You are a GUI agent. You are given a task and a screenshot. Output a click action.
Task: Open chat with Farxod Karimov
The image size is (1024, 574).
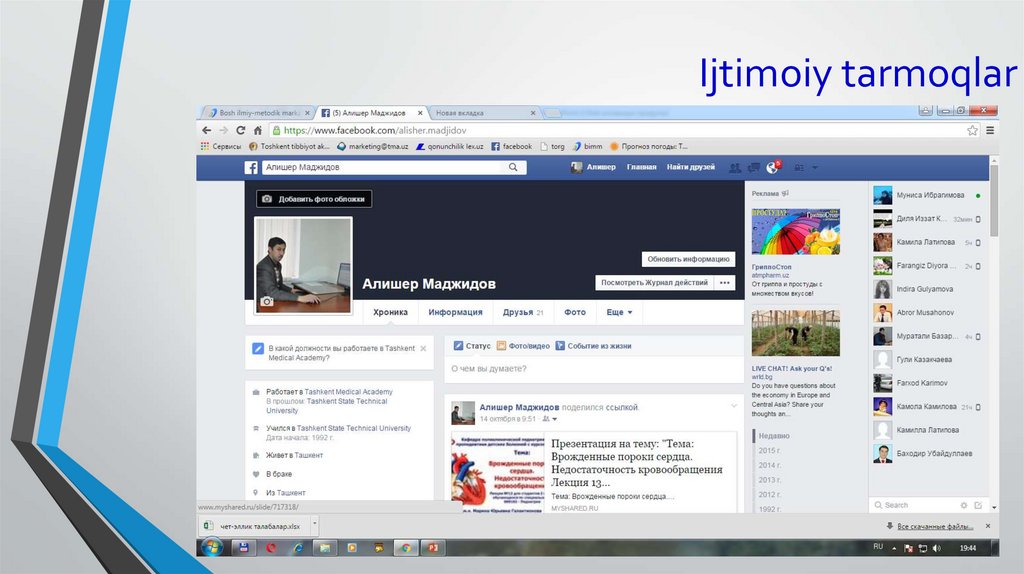click(928, 383)
